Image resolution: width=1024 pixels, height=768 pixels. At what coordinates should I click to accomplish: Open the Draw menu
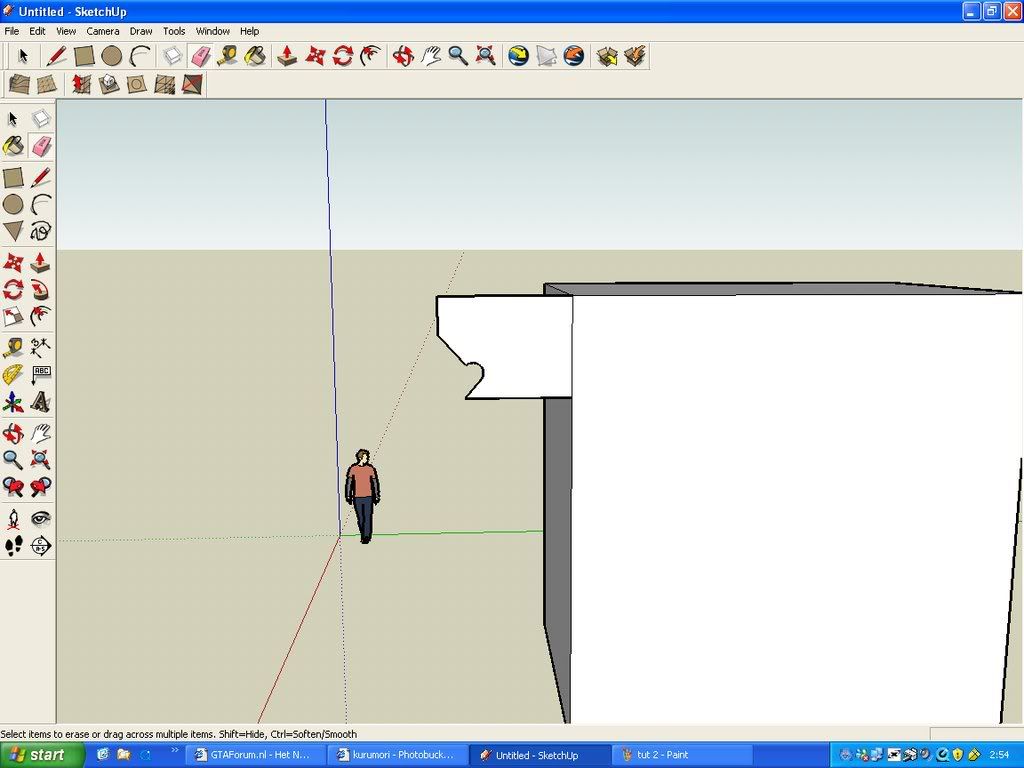click(140, 31)
